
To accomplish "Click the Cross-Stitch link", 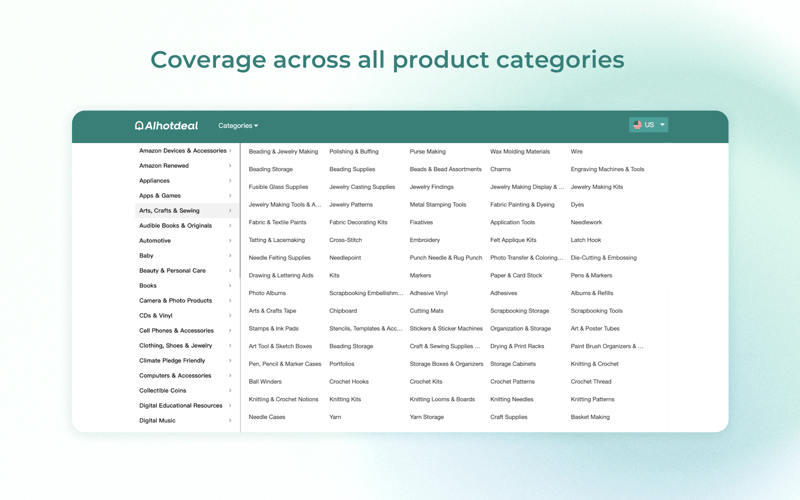I will [345, 240].
